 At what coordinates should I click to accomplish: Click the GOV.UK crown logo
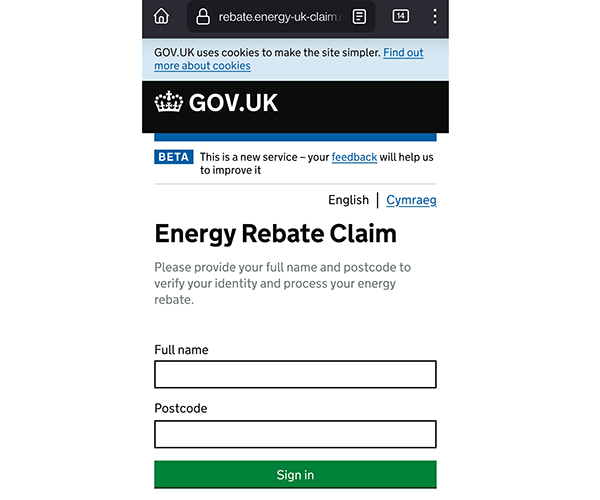[x=168, y=102]
